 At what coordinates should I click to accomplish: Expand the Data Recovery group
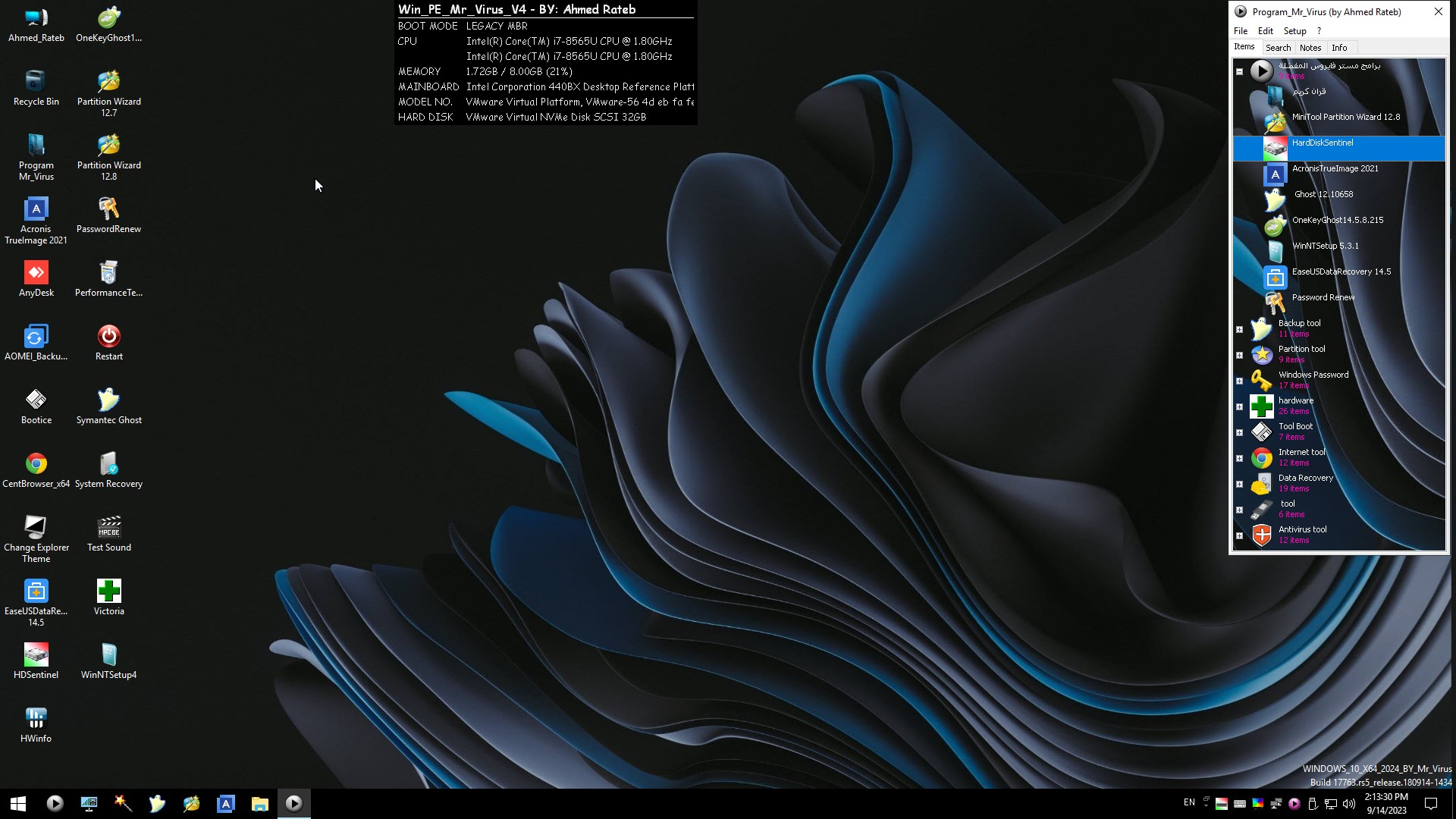(1240, 485)
